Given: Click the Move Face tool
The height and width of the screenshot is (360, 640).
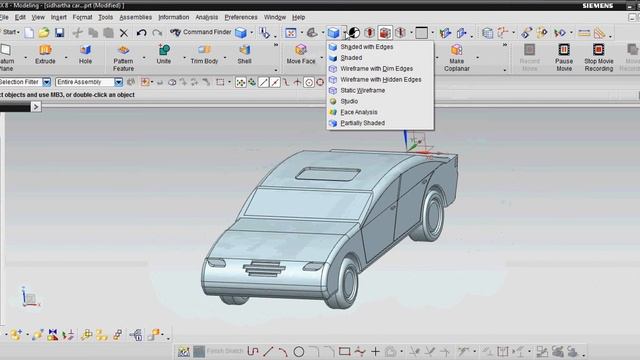Looking at the screenshot, I should 301,55.
